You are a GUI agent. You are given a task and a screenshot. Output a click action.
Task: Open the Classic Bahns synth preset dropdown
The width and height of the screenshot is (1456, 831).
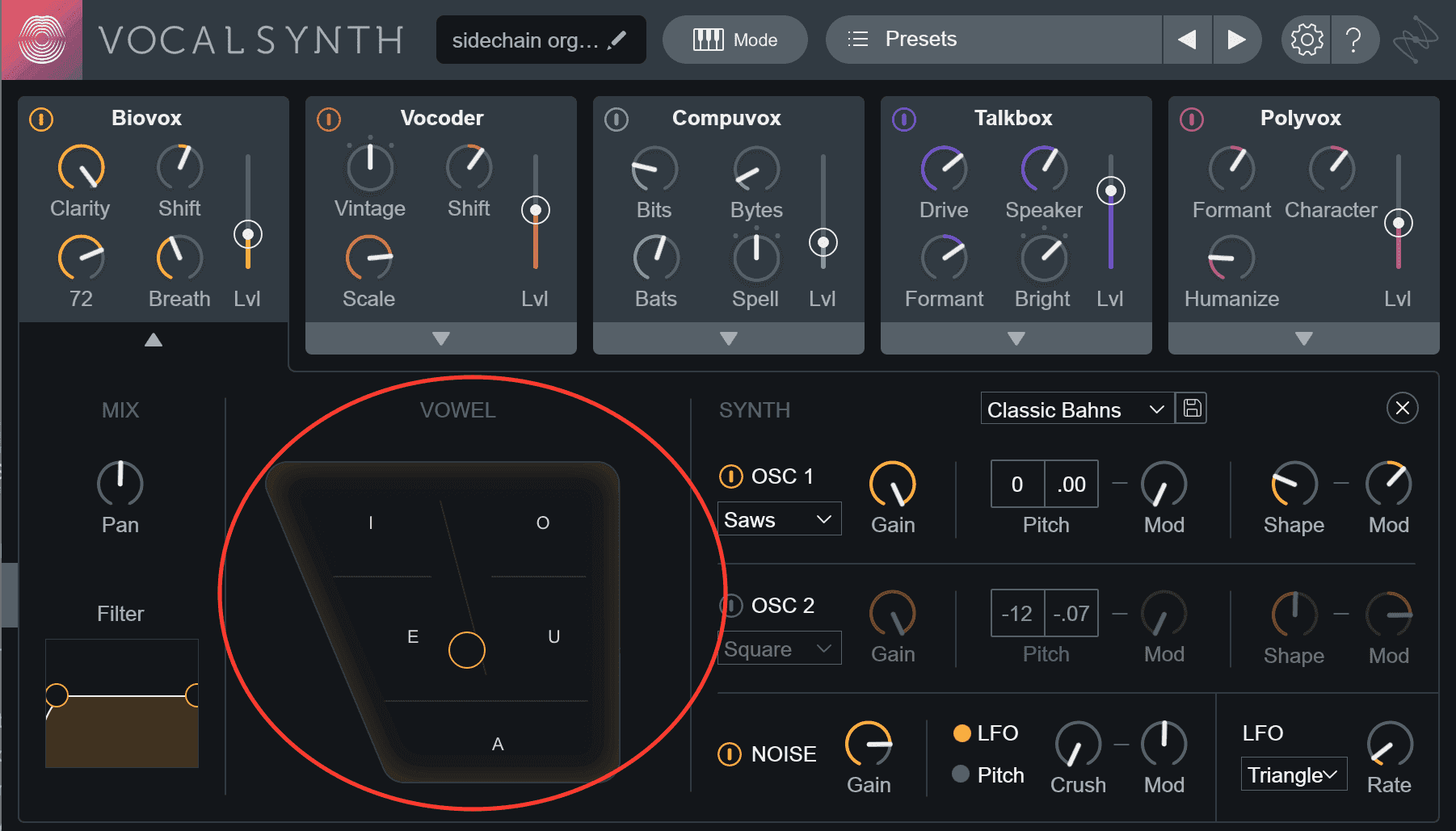[1077, 409]
